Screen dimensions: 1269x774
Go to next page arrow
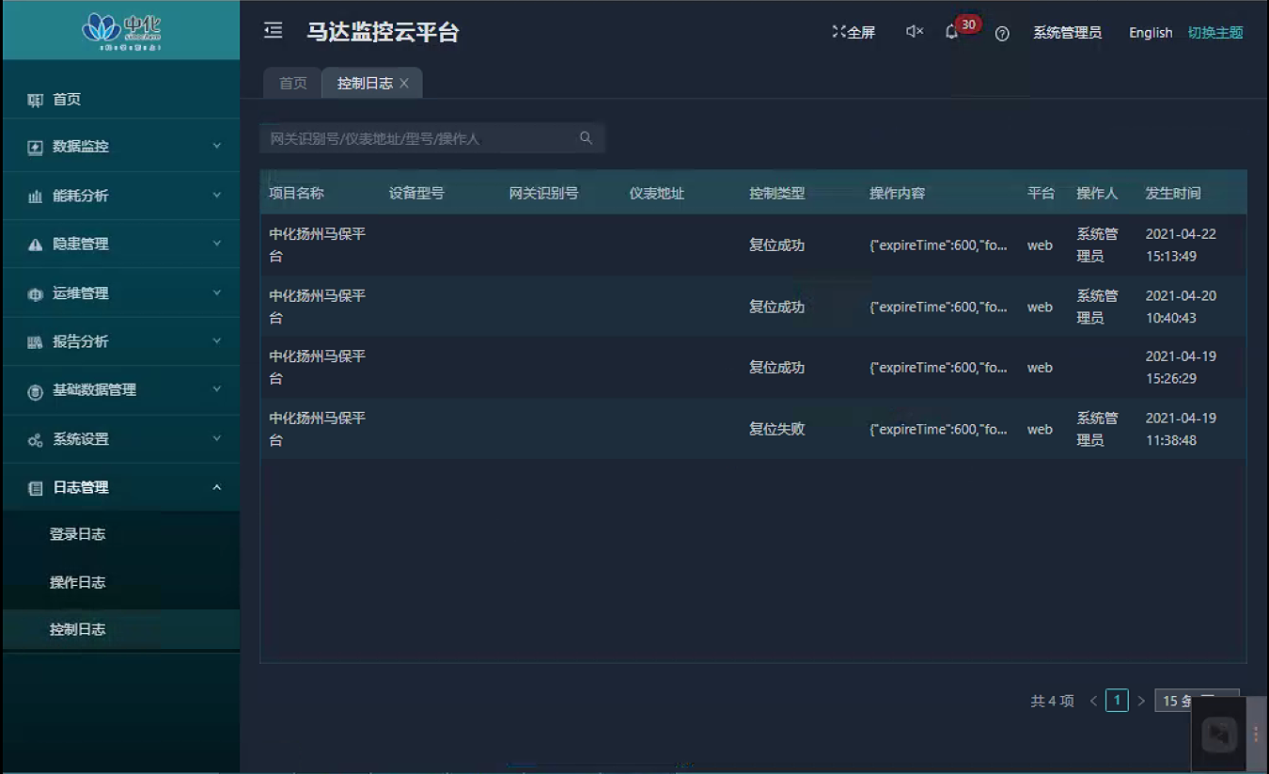tap(1141, 701)
